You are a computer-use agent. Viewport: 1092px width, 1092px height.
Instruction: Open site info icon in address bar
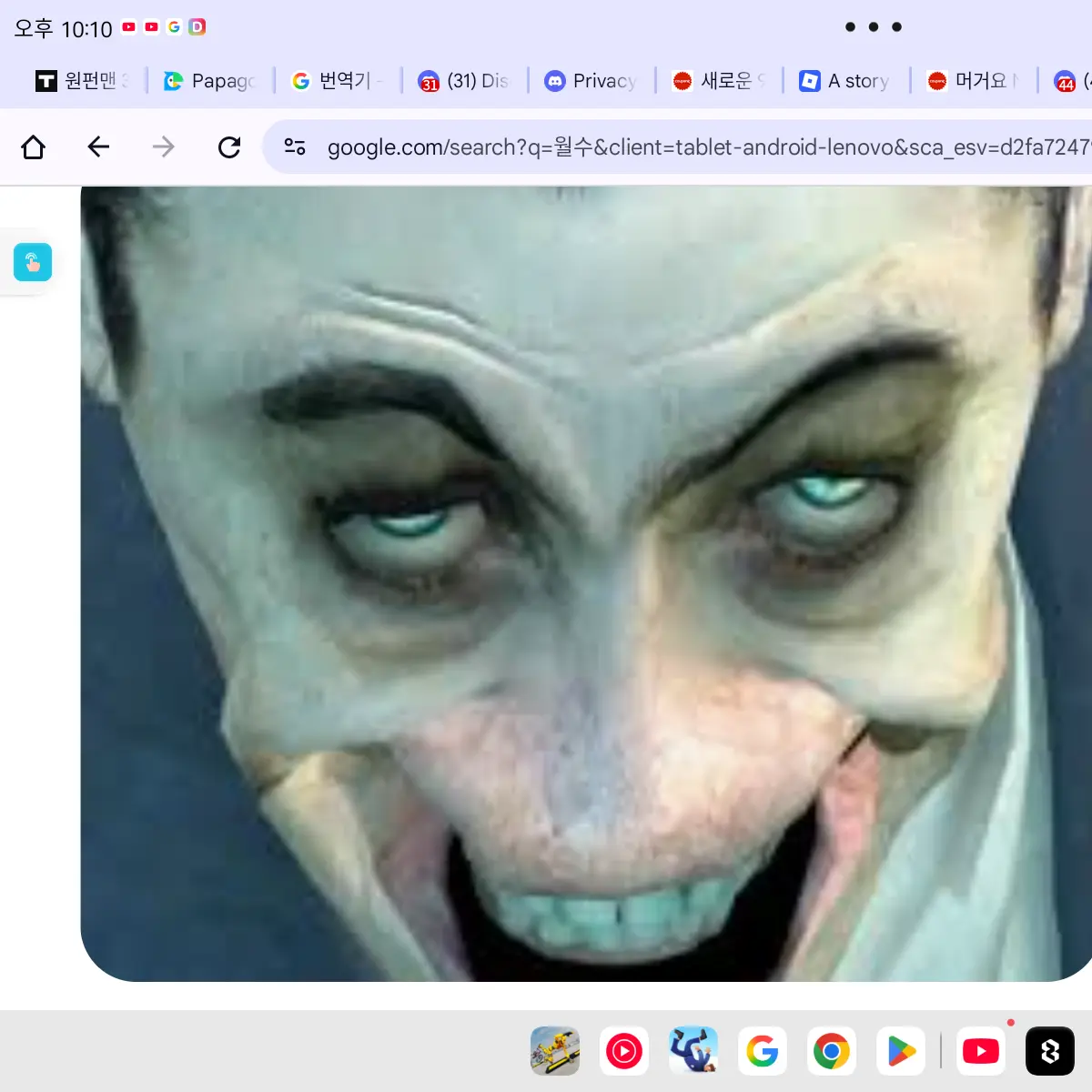click(295, 147)
